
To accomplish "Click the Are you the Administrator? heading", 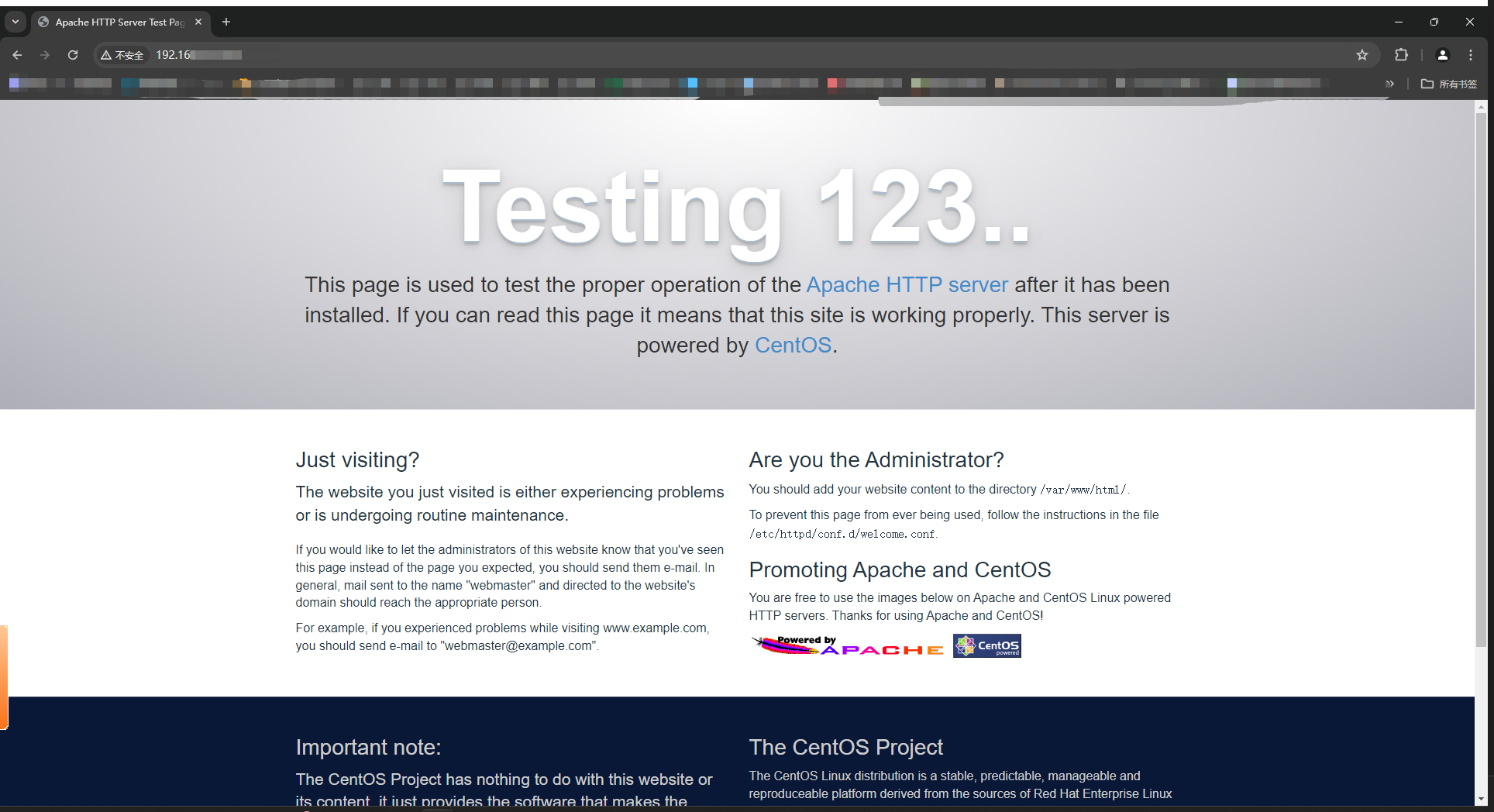I will pos(876,460).
